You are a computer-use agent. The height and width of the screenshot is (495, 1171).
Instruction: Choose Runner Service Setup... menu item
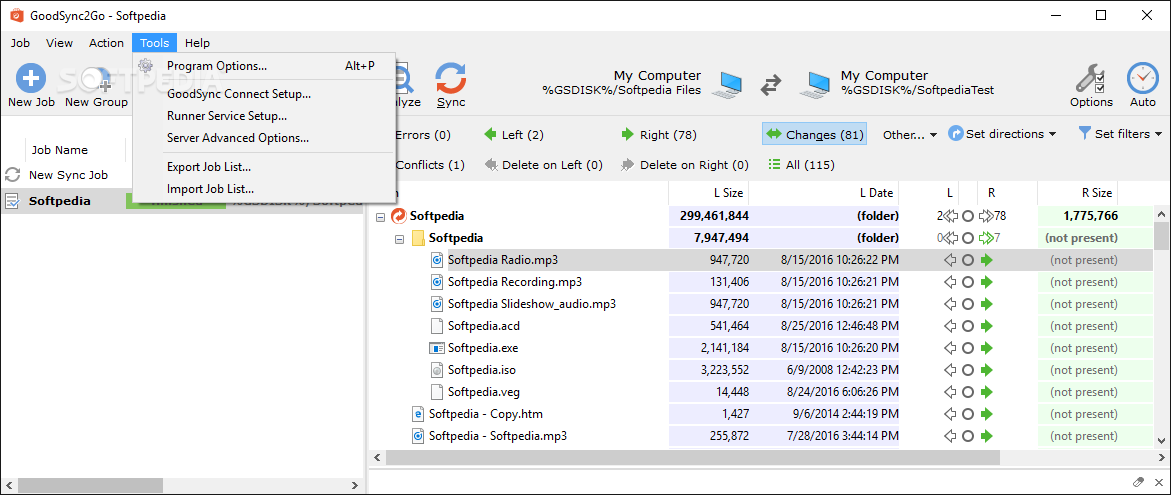pos(264,116)
